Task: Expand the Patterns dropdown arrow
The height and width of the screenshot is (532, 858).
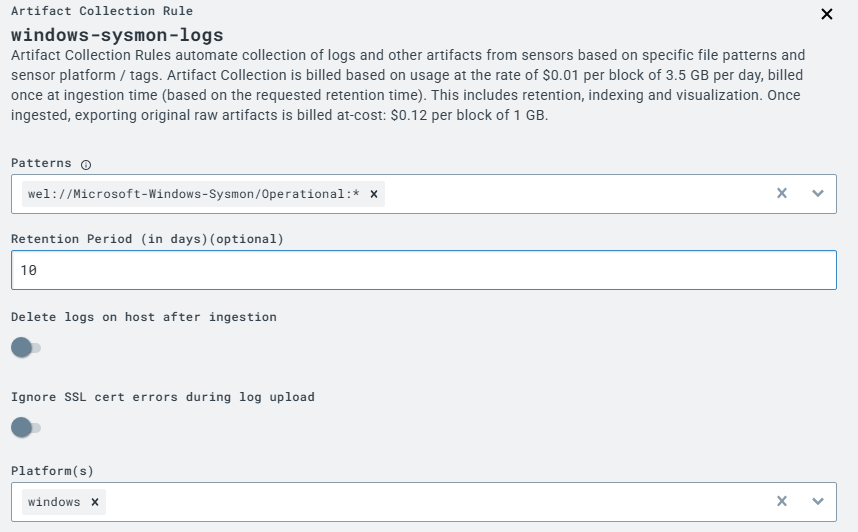Action: 818,194
